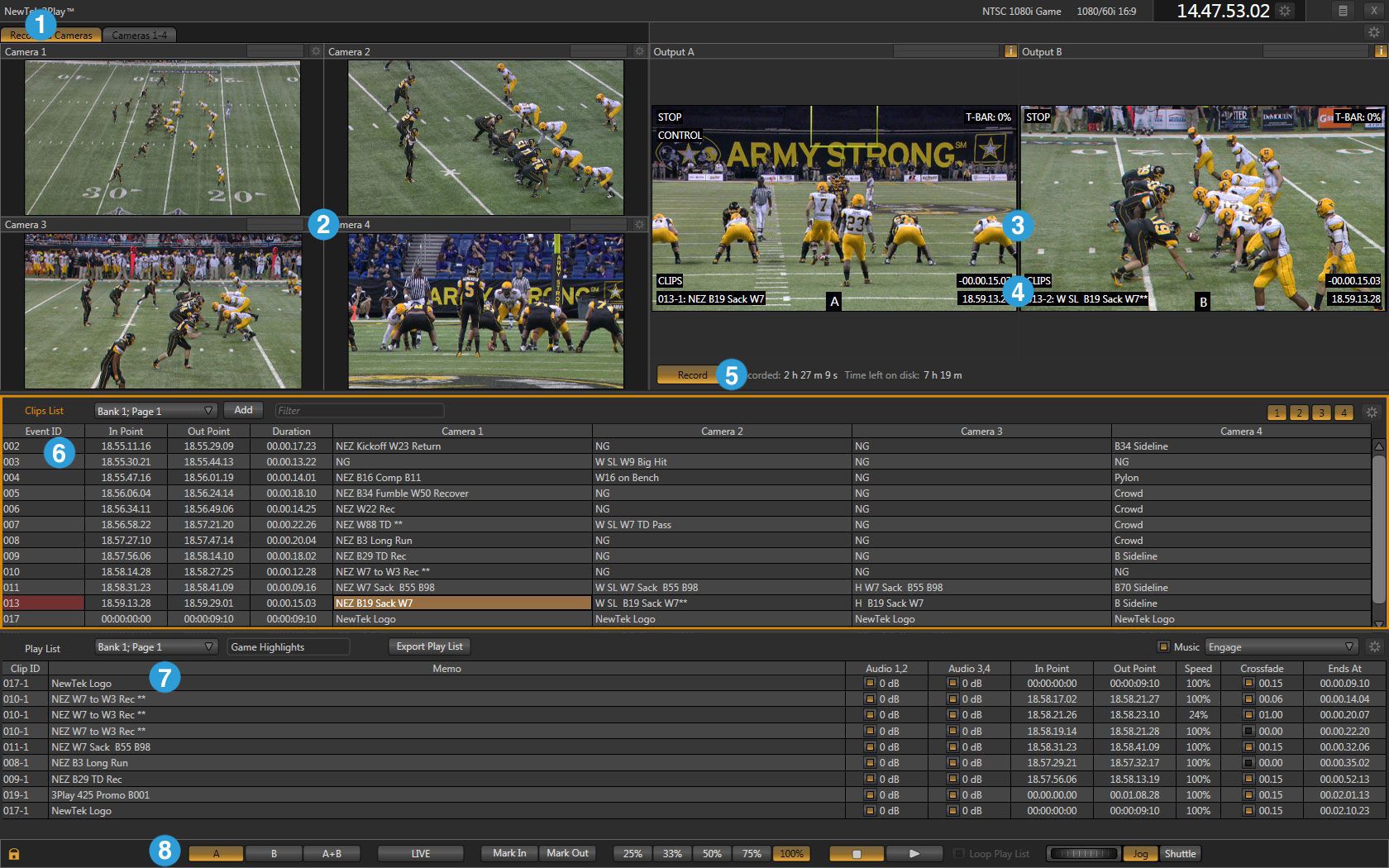Set playback speed to 75%
This screenshot has height=868, width=1389.
(752, 854)
